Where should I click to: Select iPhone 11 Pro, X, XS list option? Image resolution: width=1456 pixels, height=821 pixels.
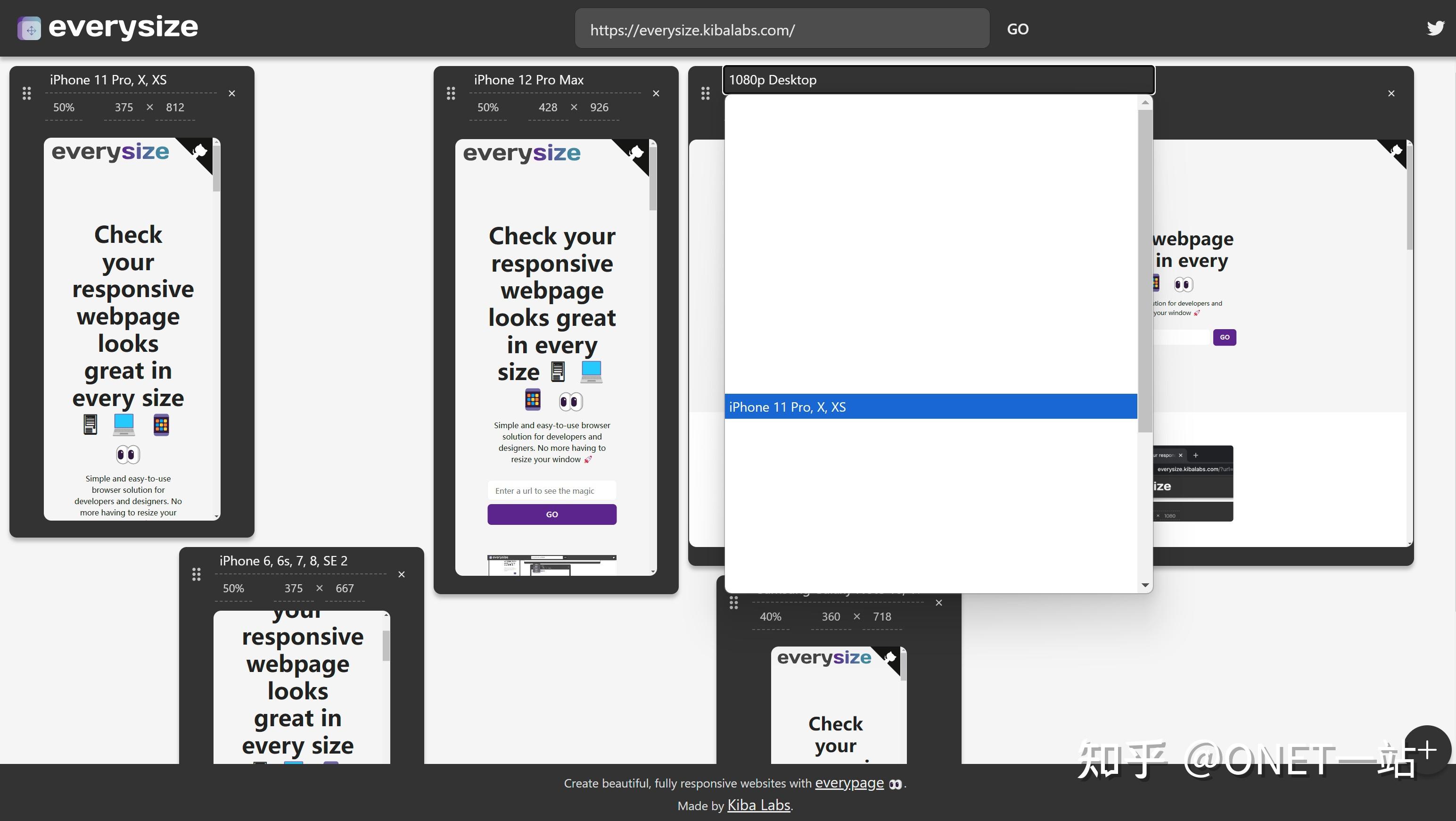(930, 406)
